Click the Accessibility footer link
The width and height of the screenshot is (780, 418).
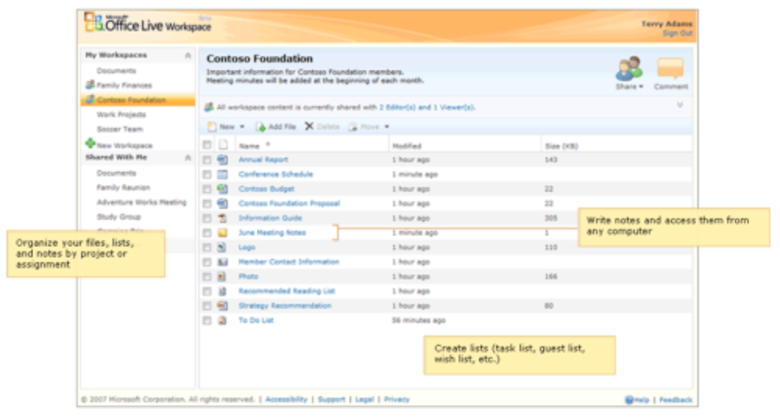287,399
